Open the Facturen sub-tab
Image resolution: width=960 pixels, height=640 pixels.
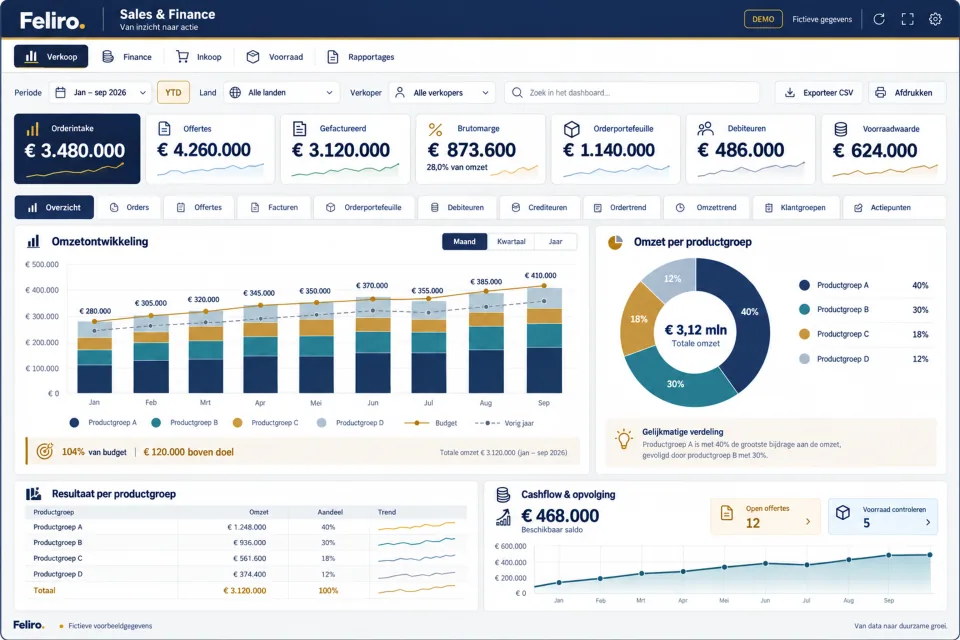(274, 207)
